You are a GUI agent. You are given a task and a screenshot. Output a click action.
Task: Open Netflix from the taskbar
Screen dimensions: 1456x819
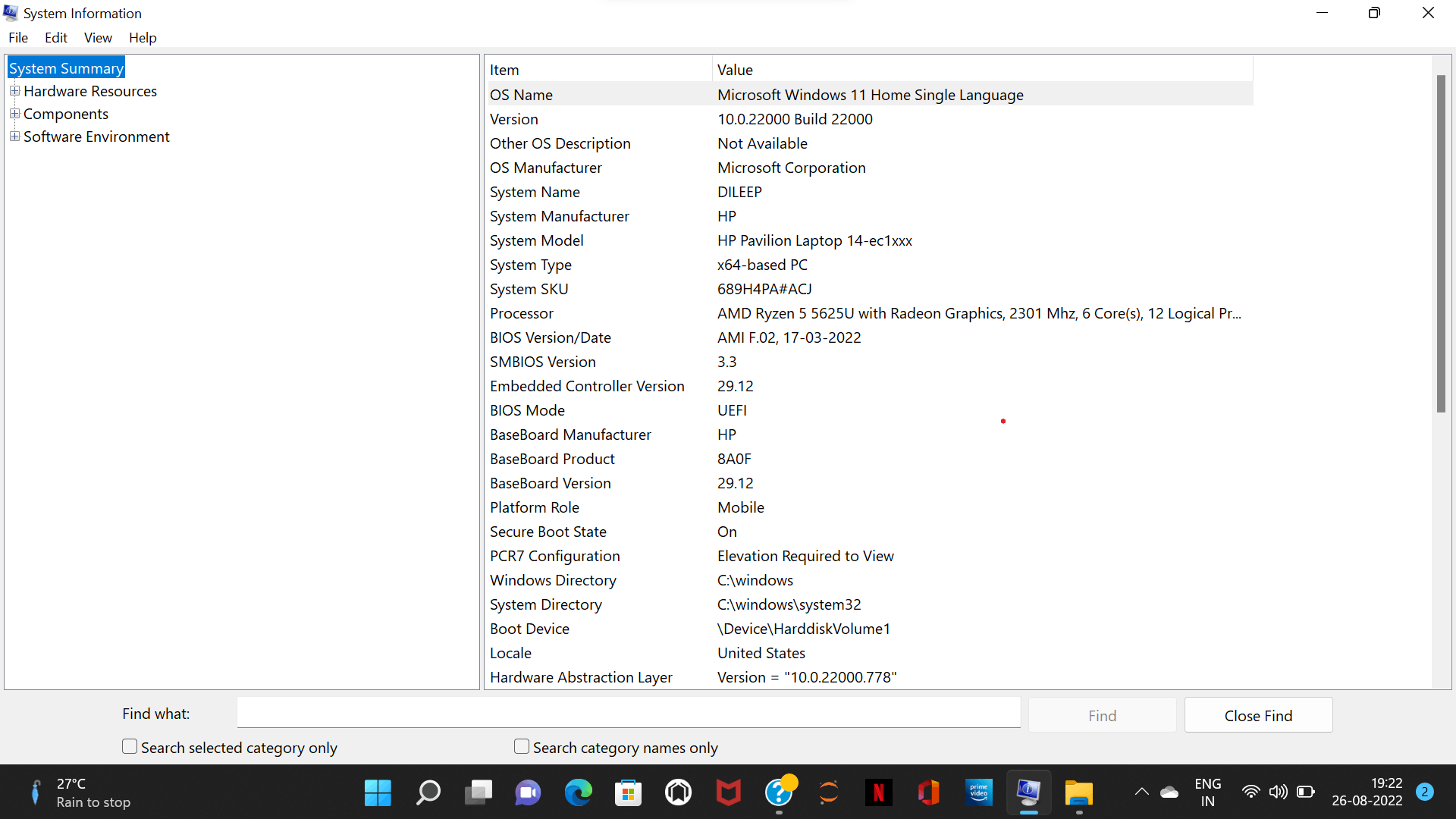[x=879, y=792]
